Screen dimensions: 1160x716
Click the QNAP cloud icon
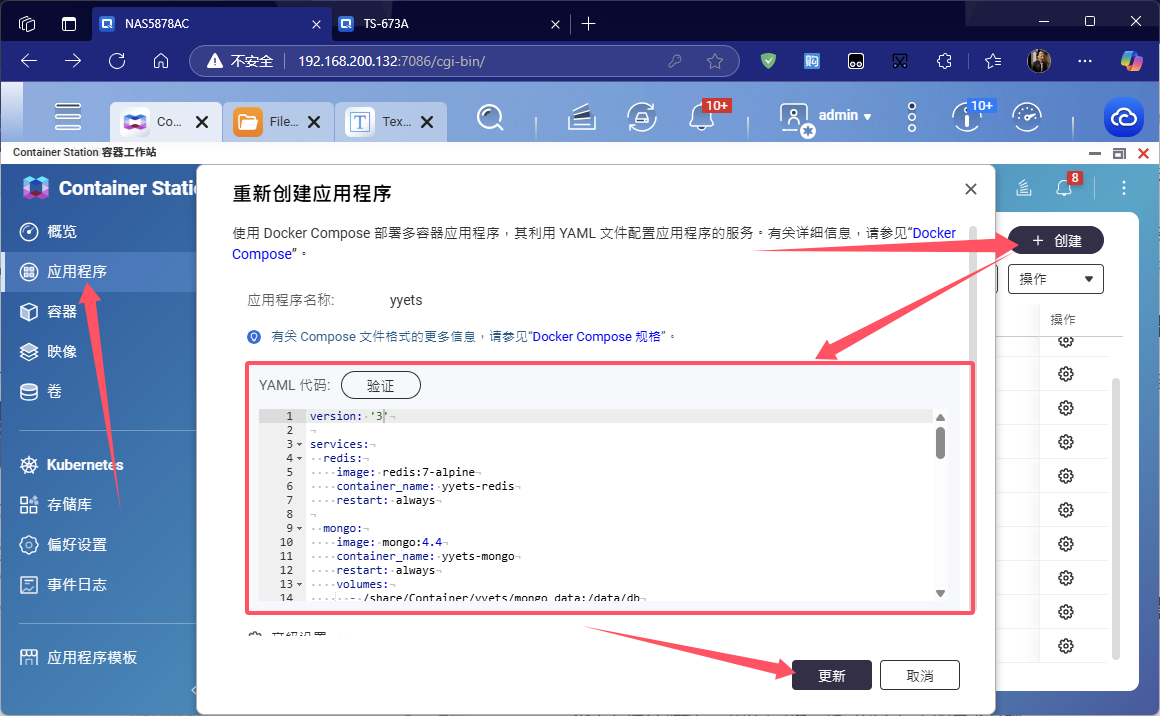point(1123,117)
